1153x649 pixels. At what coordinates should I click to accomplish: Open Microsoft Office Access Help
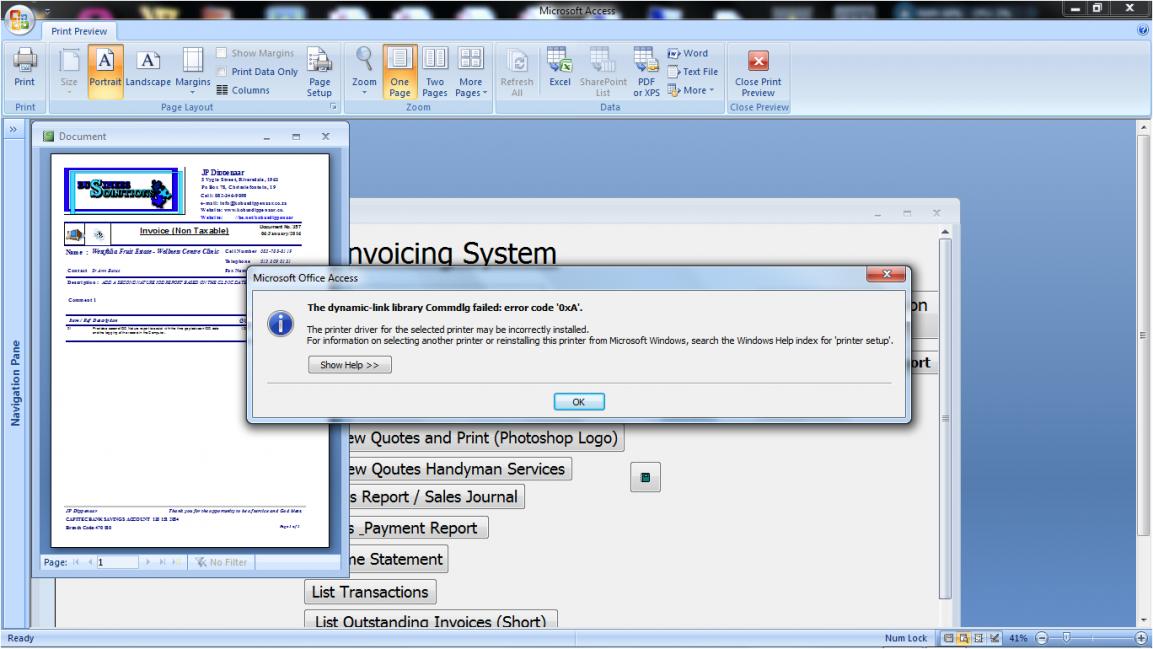click(x=1142, y=30)
